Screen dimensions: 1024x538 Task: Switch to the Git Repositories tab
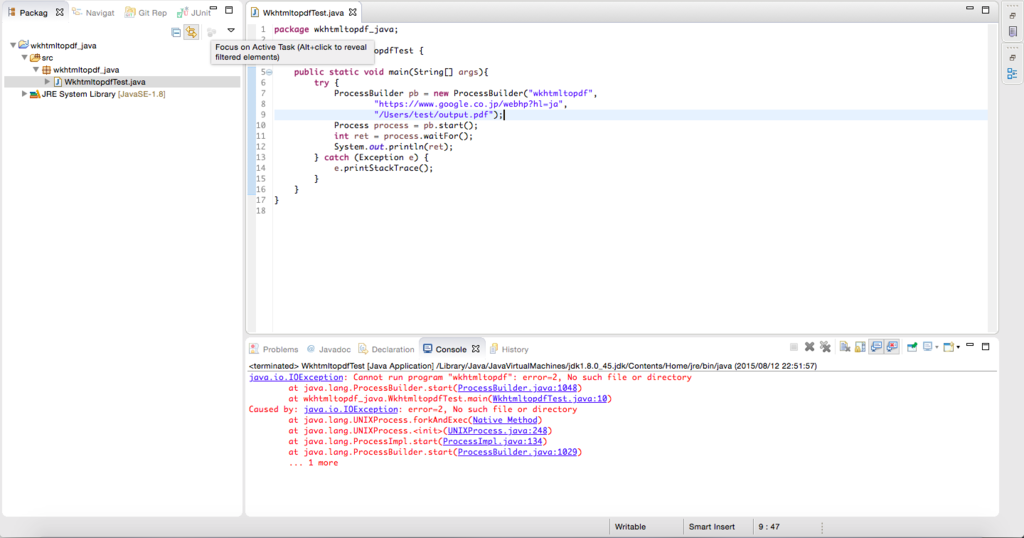click(x=146, y=12)
